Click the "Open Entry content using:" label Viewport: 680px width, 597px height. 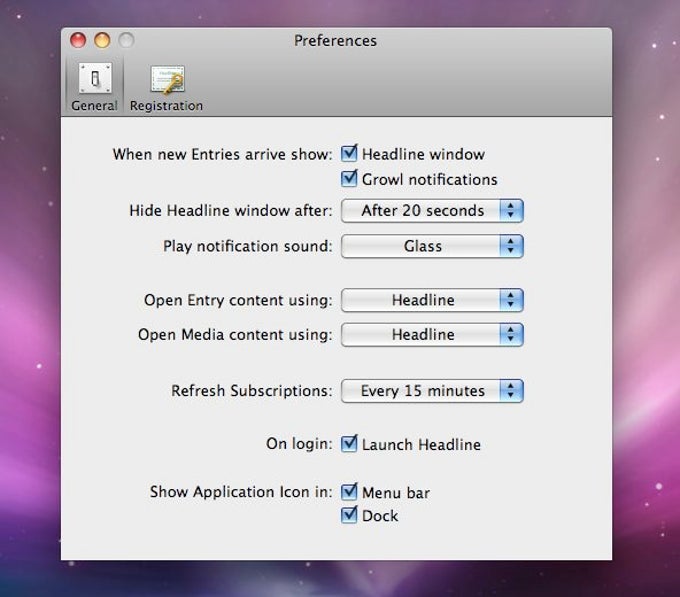tap(238, 300)
